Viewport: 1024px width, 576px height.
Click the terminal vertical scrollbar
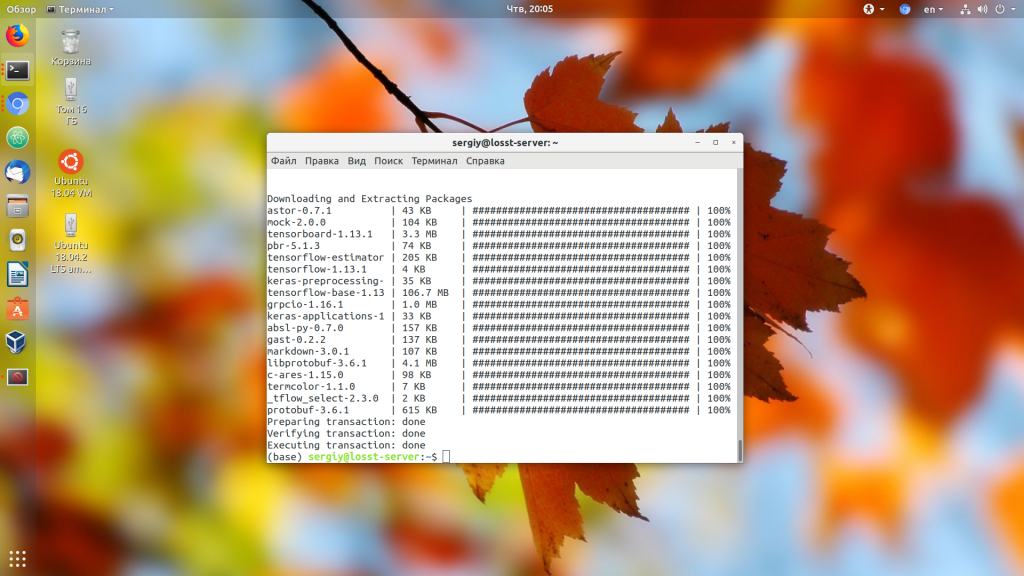740,450
